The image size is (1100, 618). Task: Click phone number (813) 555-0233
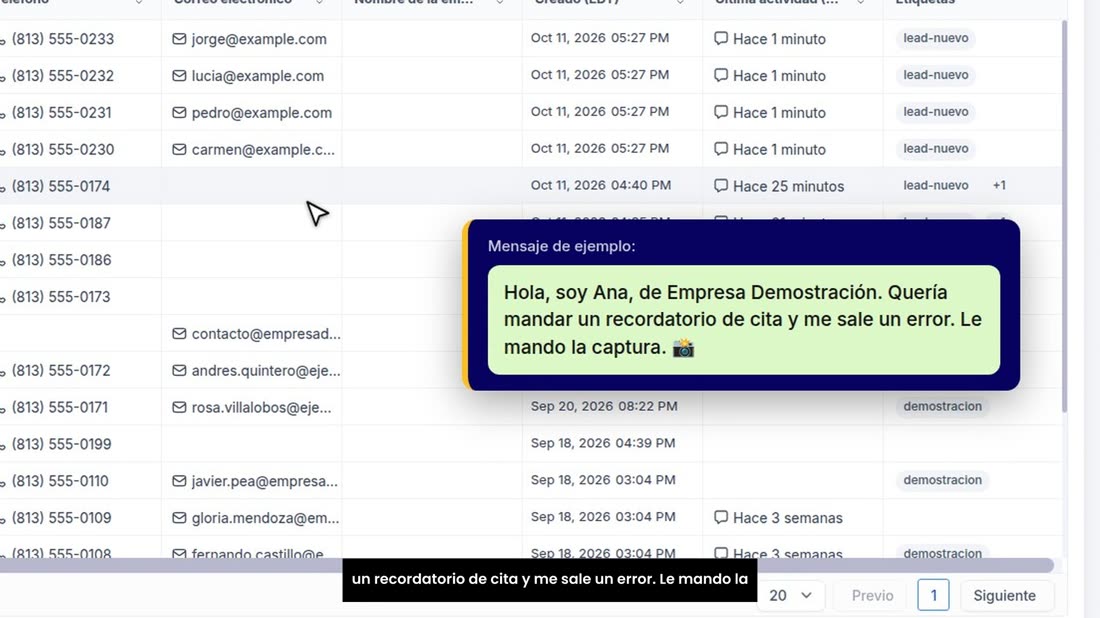(x=62, y=39)
